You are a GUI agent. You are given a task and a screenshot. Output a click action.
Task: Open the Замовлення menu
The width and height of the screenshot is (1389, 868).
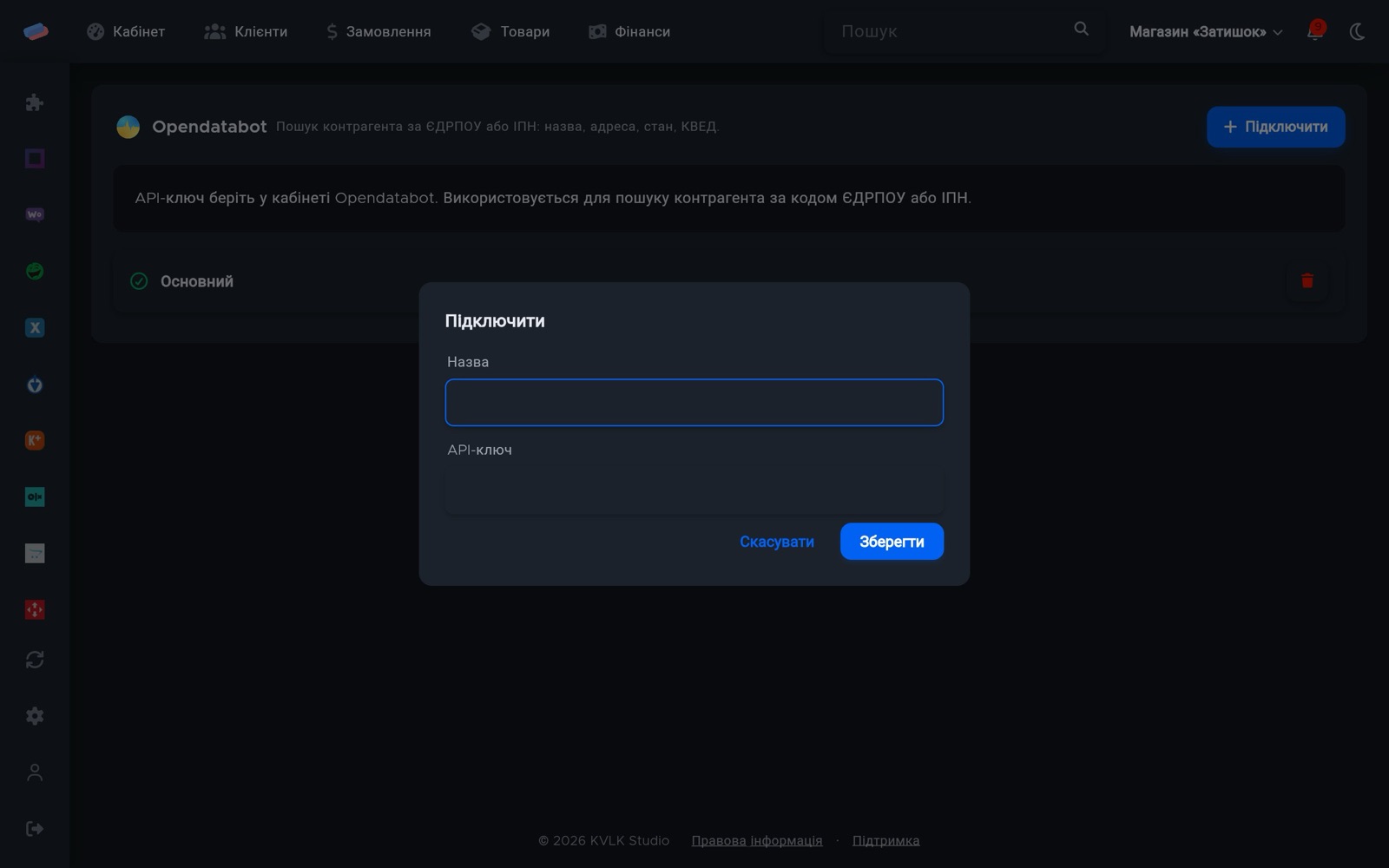(379, 31)
